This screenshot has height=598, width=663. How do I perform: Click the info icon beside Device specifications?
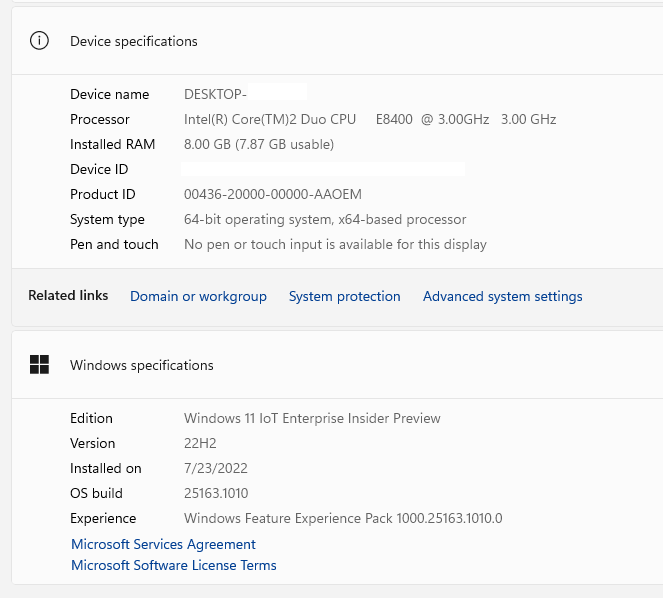pos(39,41)
